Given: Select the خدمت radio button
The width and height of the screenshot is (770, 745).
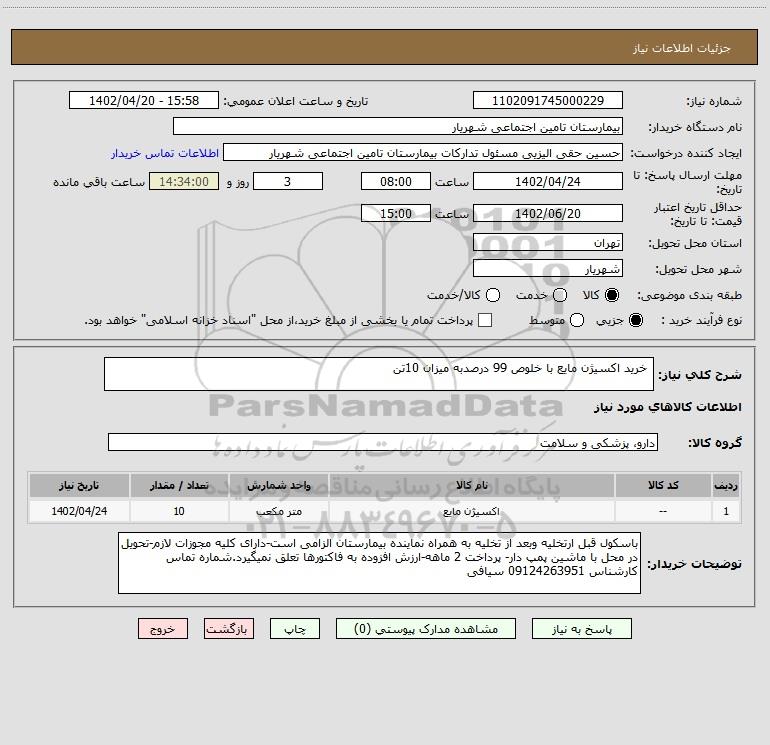Looking at the screenshot, I should [560, 295].
